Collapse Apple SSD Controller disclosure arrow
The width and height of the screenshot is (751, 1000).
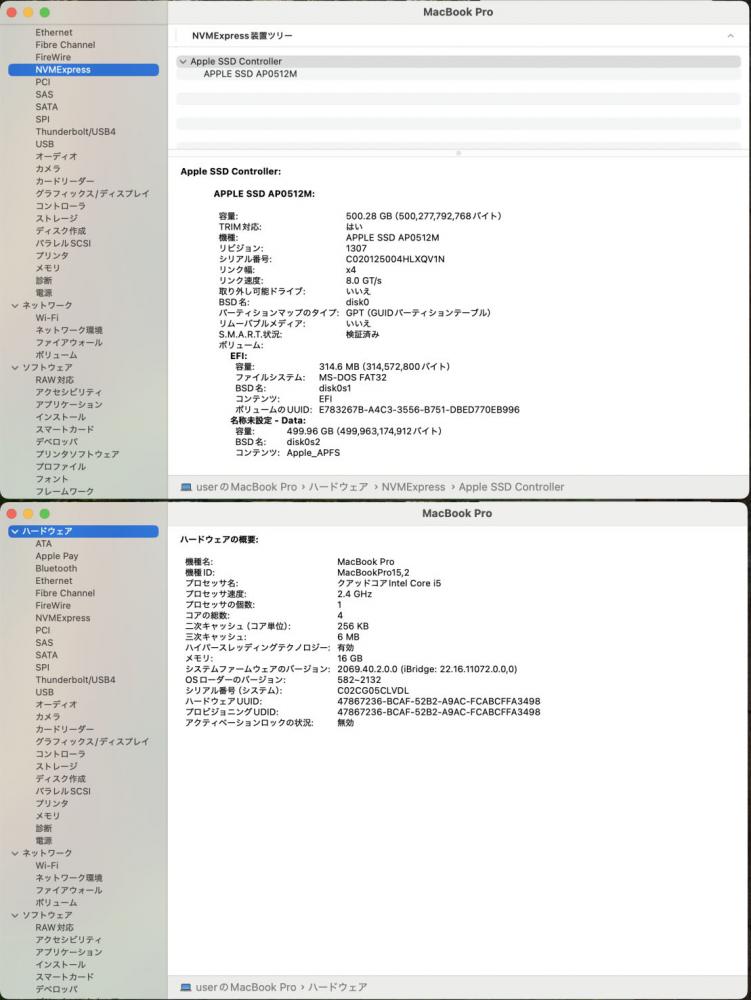point(183,61)
